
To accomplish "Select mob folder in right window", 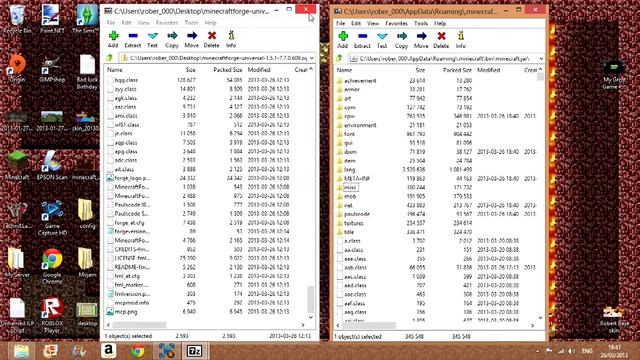I will tap(346, 196).
